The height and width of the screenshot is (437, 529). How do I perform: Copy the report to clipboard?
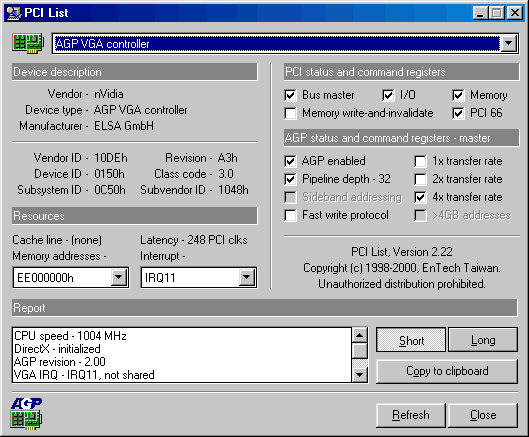click(x=447, y=371)
